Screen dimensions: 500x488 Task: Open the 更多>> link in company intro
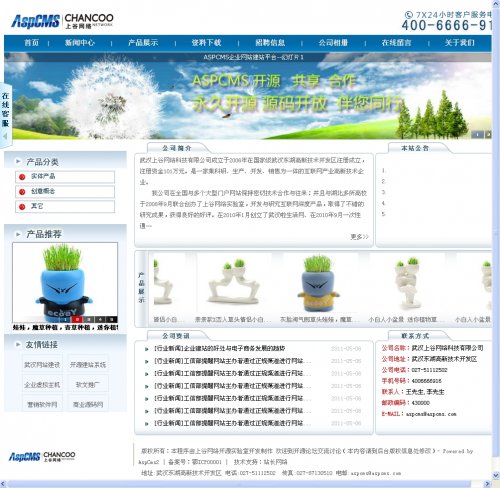tap(359, 236)
